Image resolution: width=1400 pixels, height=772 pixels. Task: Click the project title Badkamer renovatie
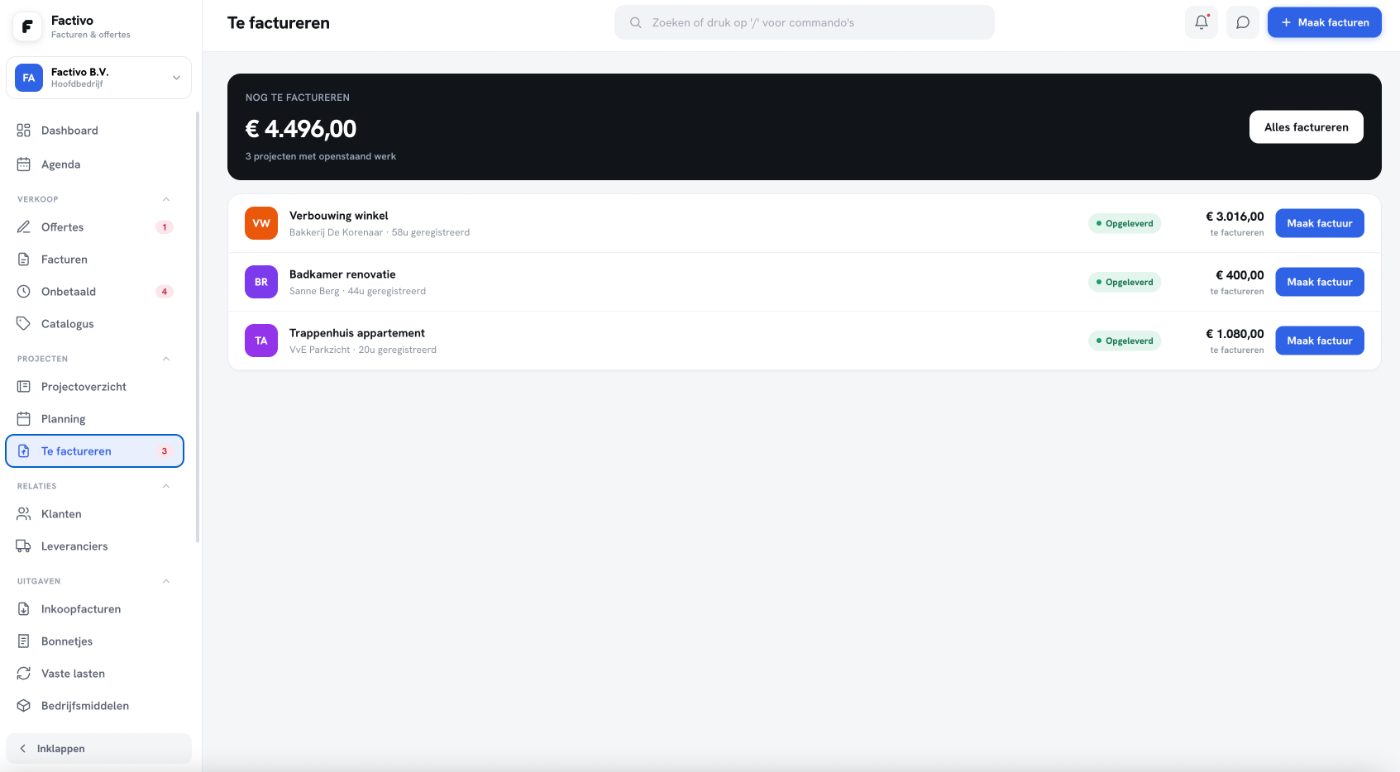[343, 274]
